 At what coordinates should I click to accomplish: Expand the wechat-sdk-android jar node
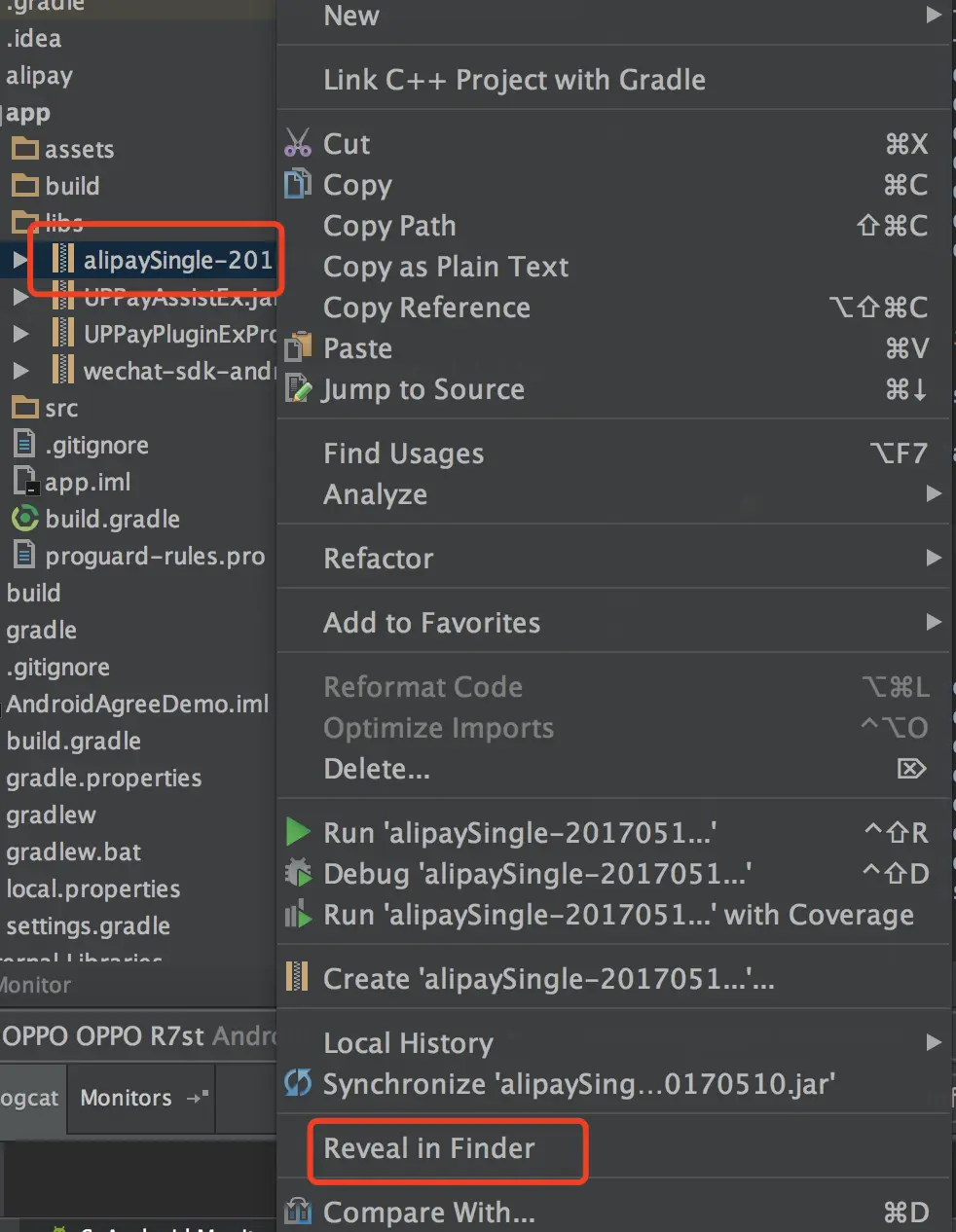20,371
